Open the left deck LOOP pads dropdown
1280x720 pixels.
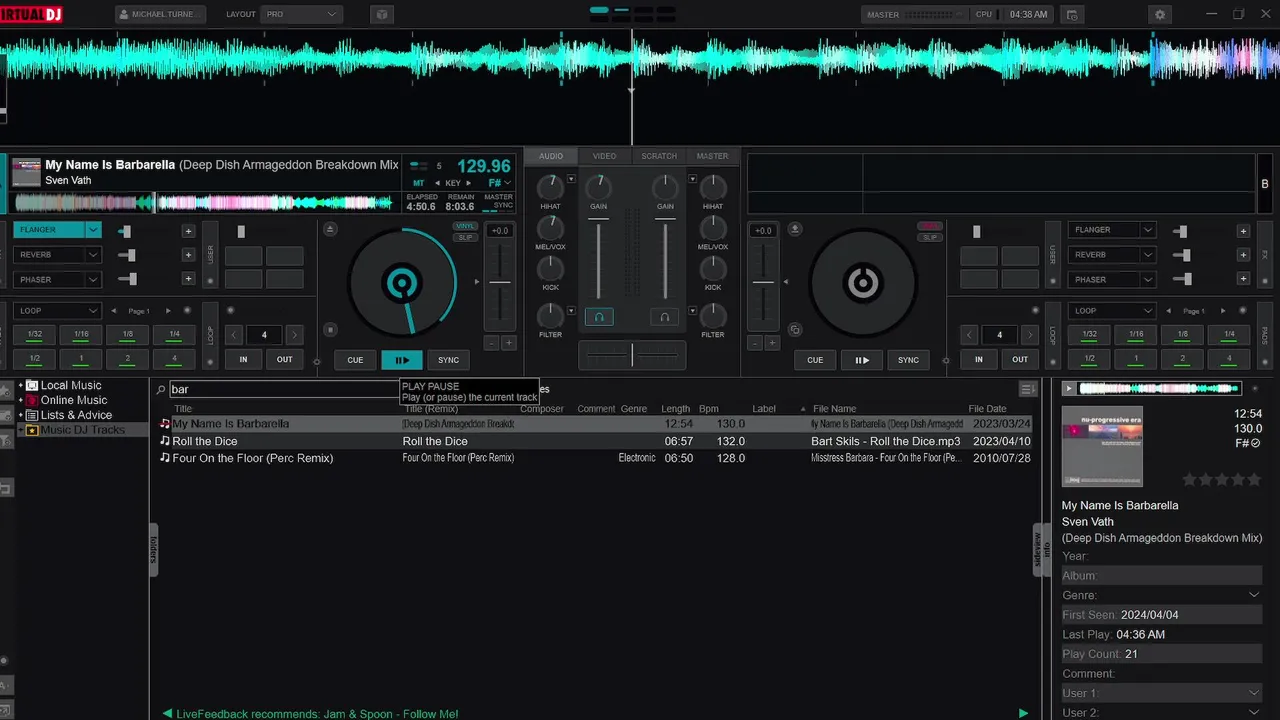tap(58, 311)
